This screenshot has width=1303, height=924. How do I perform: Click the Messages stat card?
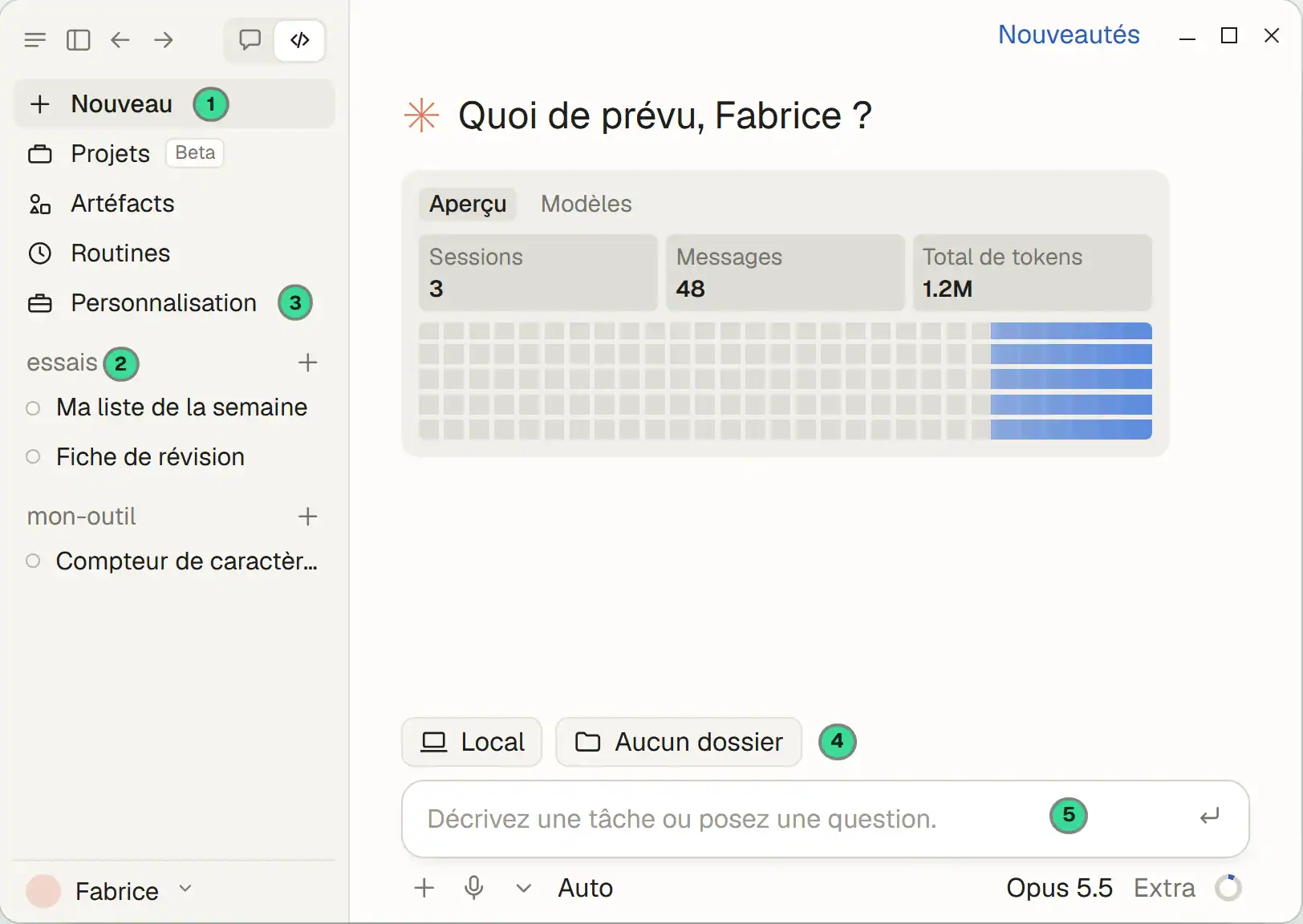coord(785,273)
